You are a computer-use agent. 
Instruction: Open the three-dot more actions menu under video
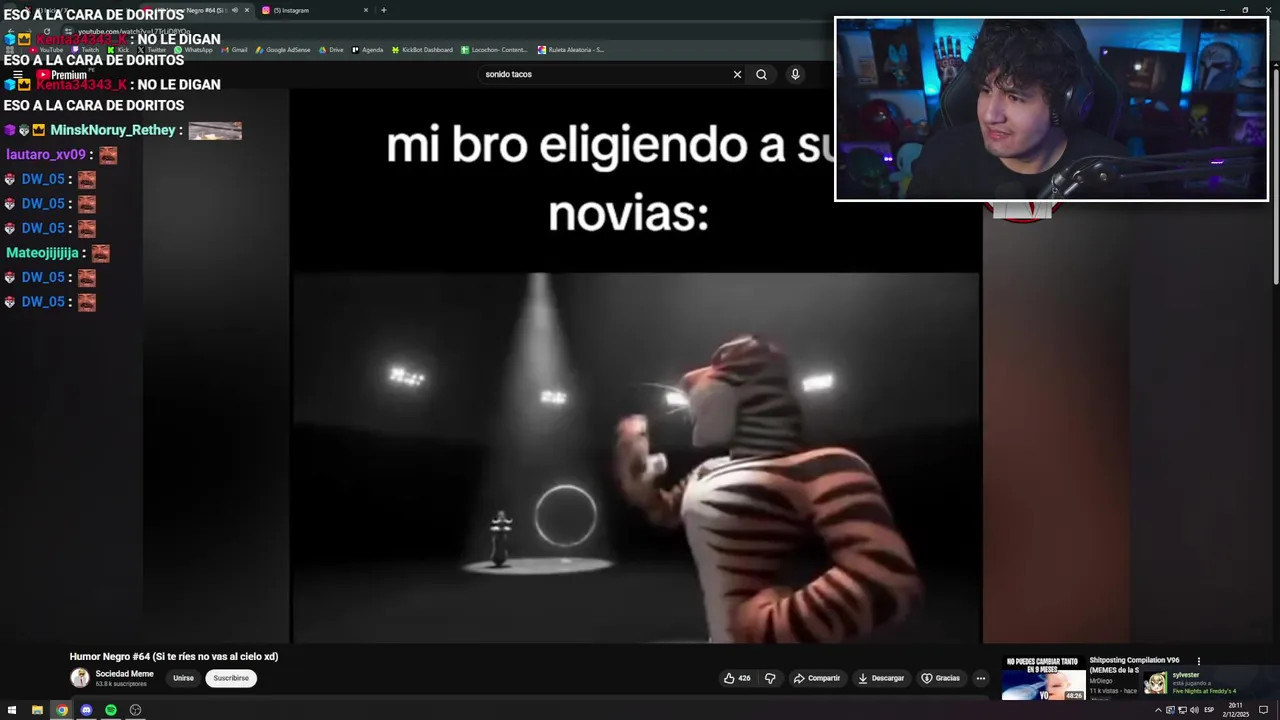[x=981, y=678]
